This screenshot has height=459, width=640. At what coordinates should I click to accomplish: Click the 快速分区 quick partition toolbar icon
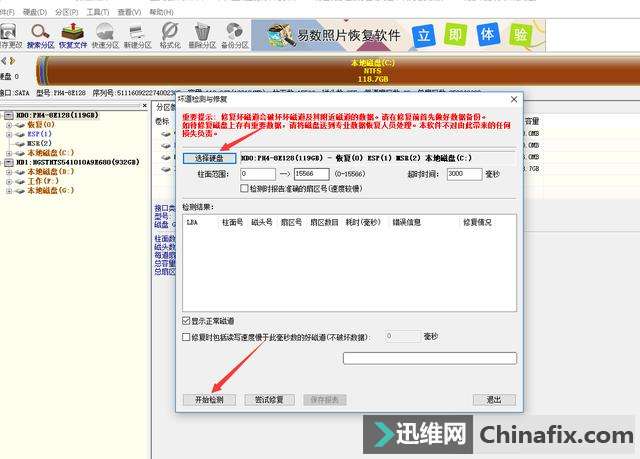[x=105, y=36]
